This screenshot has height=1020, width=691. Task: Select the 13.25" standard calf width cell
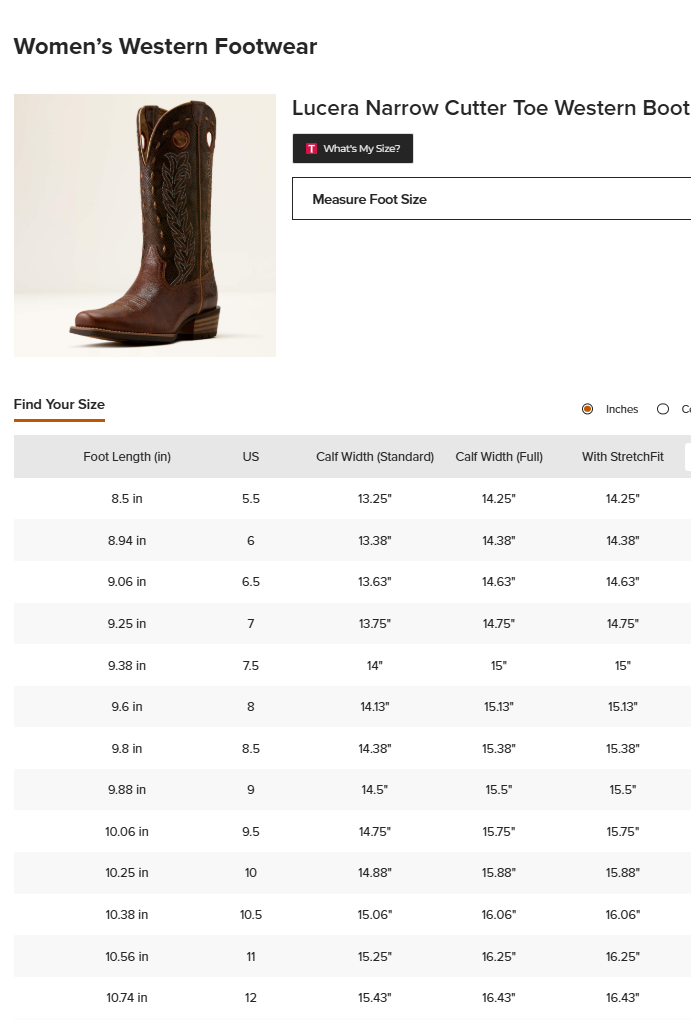pyautogui.click(x=375, y=499)
